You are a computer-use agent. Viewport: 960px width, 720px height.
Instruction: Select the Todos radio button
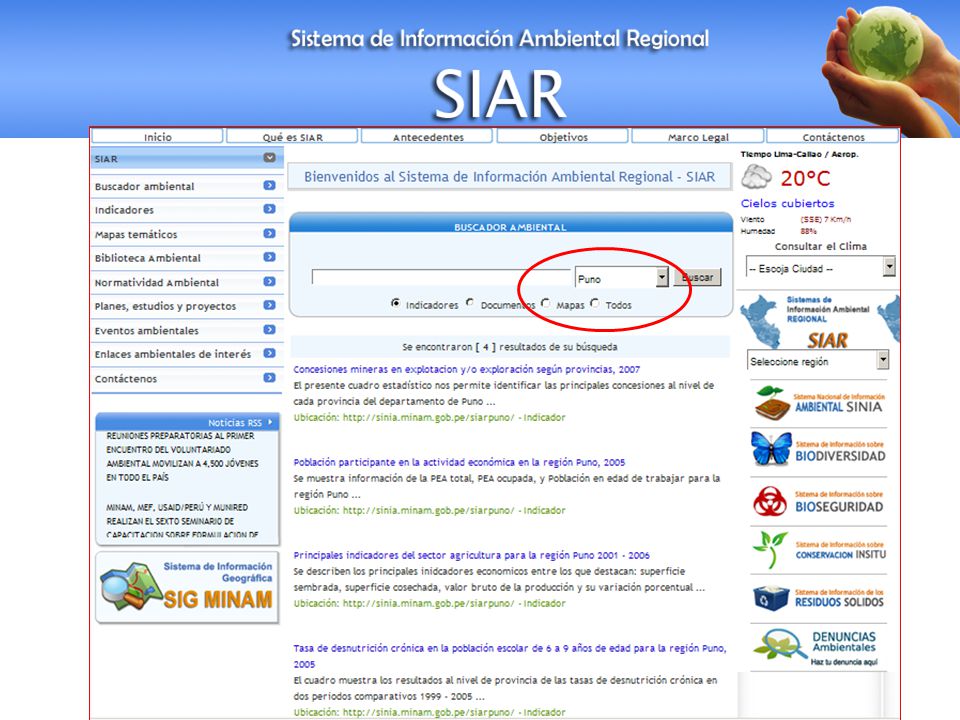[594, 303]
